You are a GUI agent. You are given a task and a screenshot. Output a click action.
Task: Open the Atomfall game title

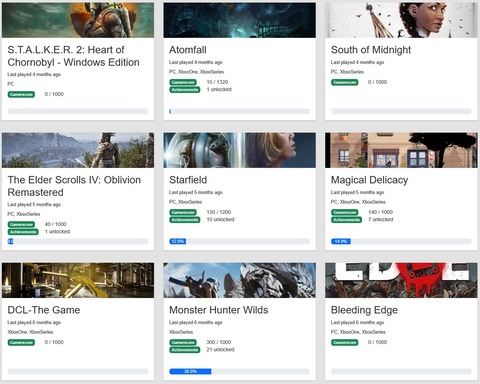point(188,50)
